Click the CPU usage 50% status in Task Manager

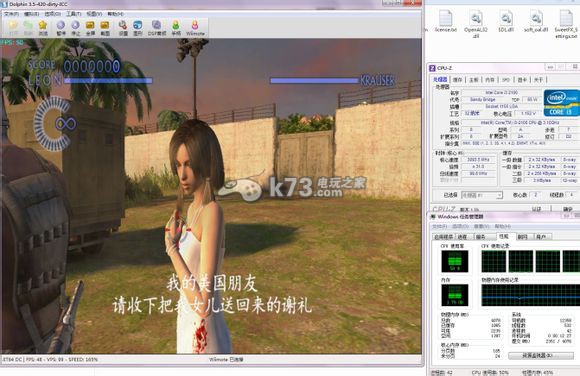click(490, 372)
